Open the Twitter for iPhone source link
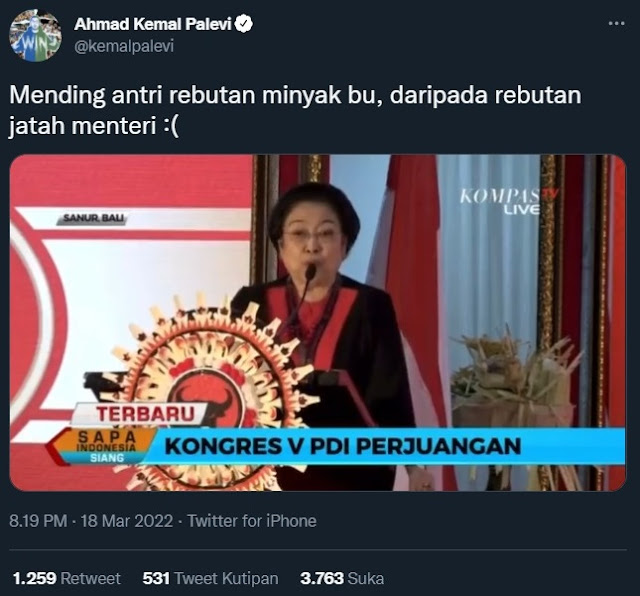Viewport: 640px width, 596px height. pos(252,521)
